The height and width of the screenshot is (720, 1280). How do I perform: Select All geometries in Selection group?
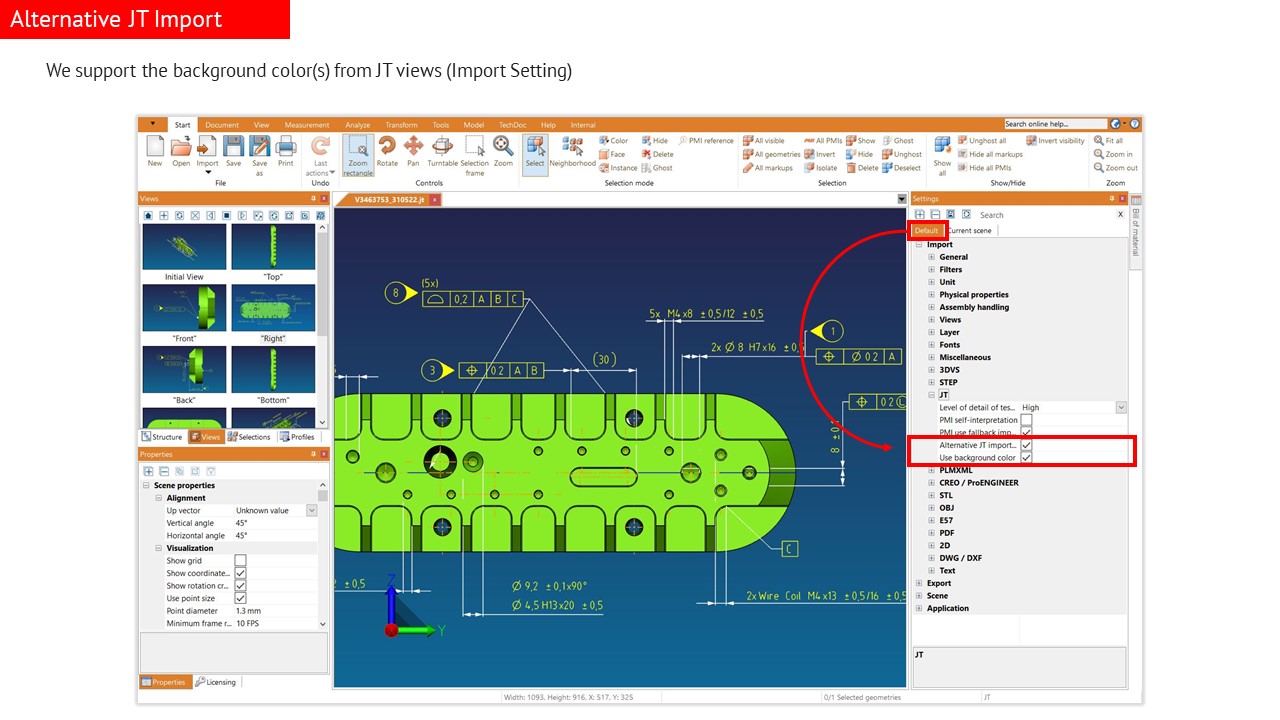(771, 154)
